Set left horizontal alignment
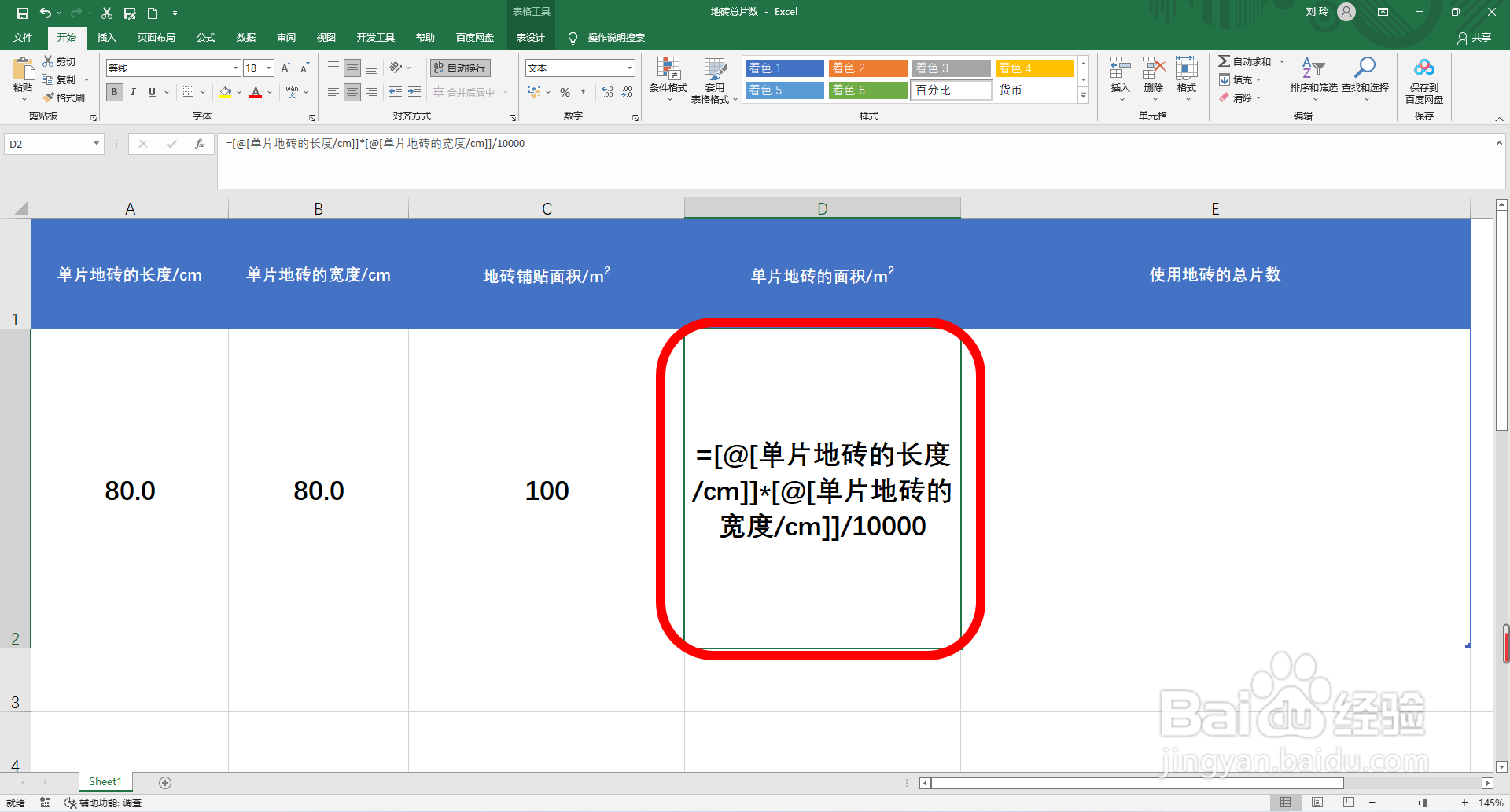 click(333, 92)
